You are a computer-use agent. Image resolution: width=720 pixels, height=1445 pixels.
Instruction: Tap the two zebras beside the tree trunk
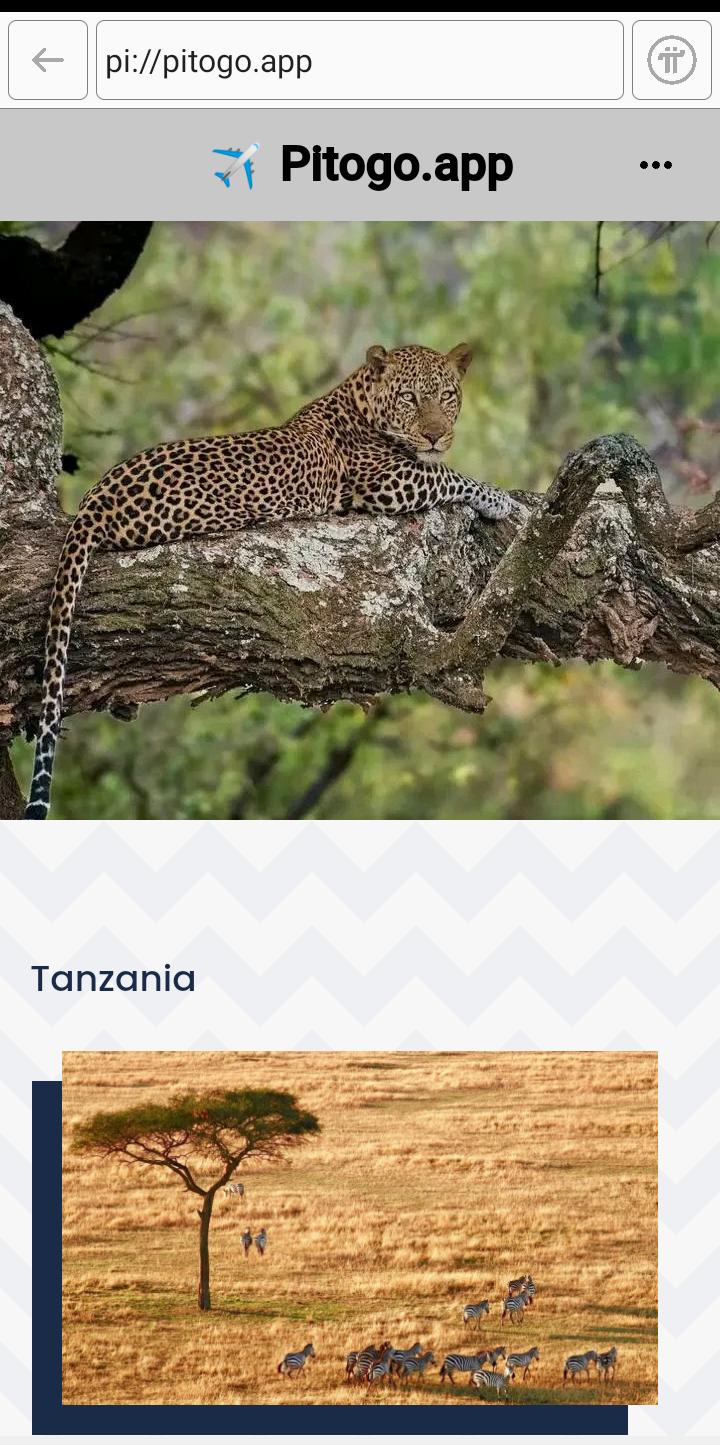pyautogui.click(x=253, y=1241)
